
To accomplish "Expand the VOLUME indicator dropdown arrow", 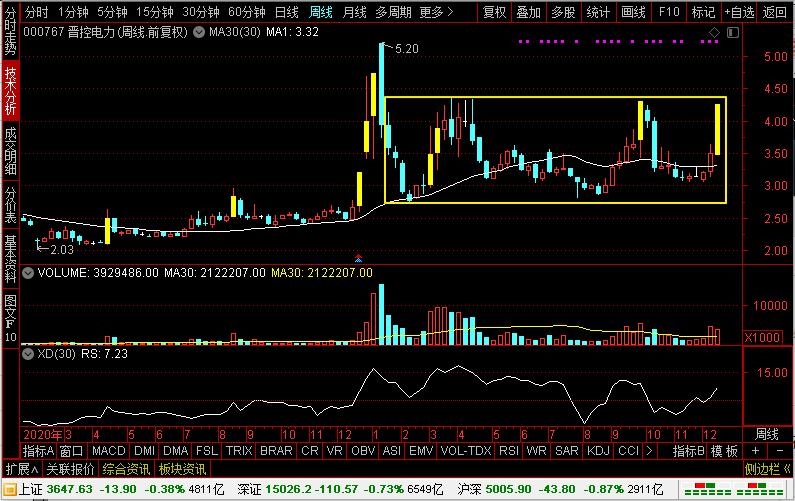I will (27, 272).
